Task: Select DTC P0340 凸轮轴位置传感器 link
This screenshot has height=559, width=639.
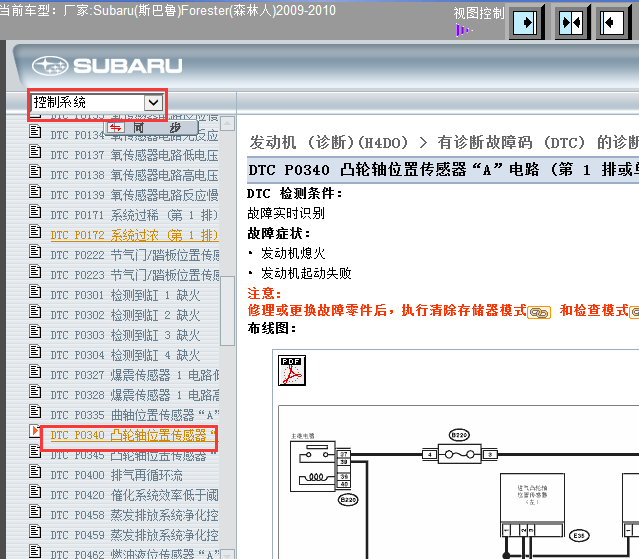Action: 133,435
